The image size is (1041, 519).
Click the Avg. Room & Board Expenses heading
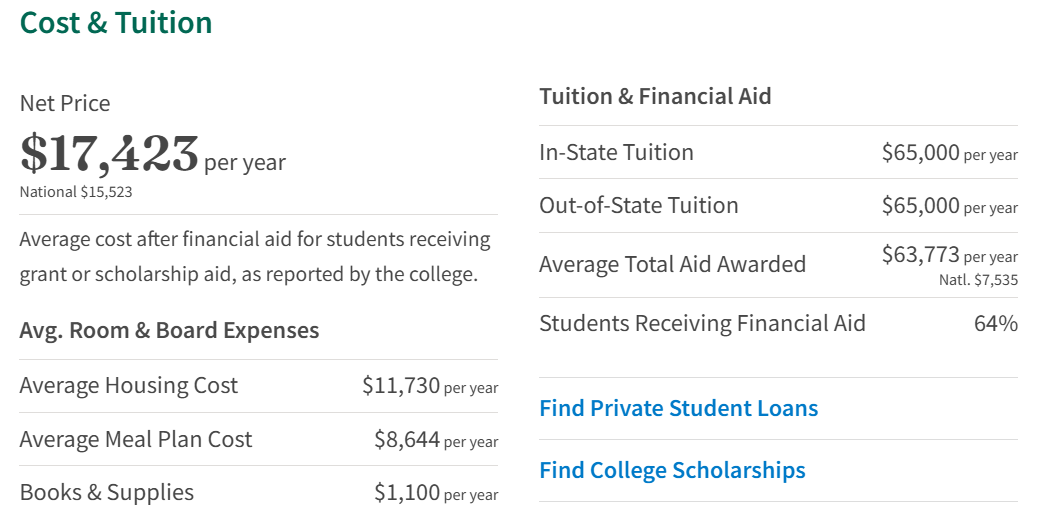[x=169, y=330]
